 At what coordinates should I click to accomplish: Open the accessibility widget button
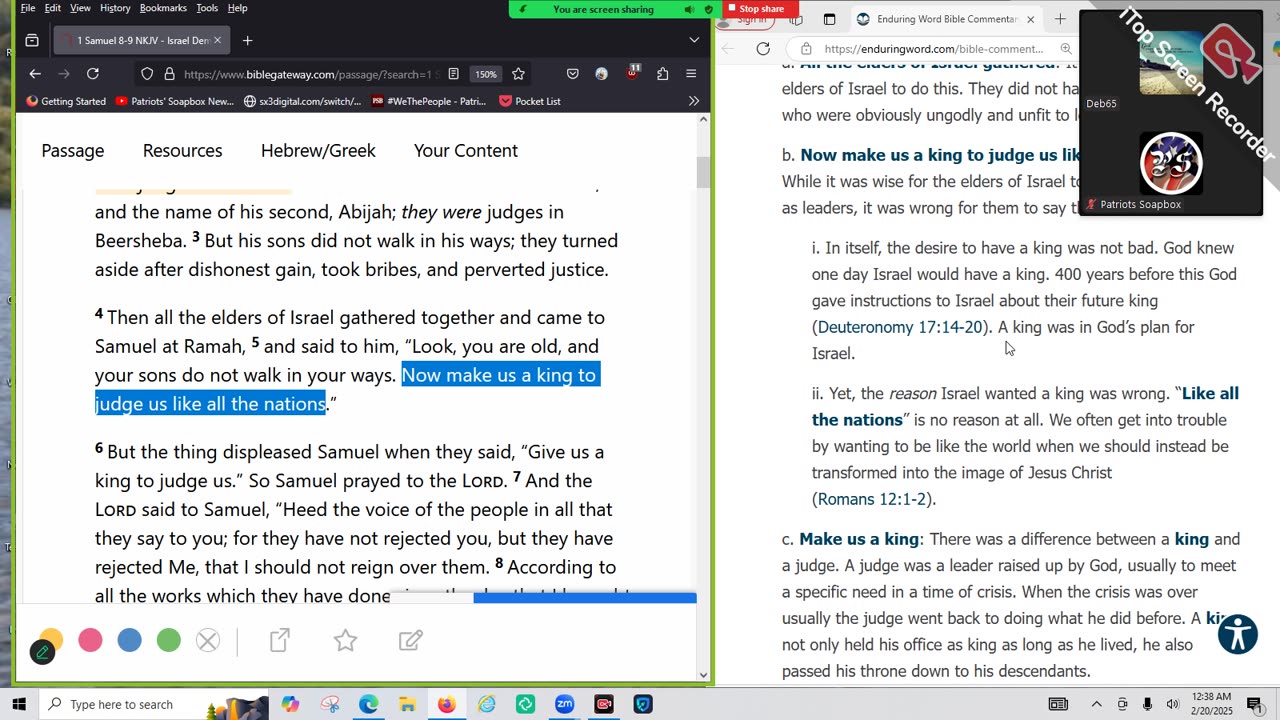point(1237,634)
